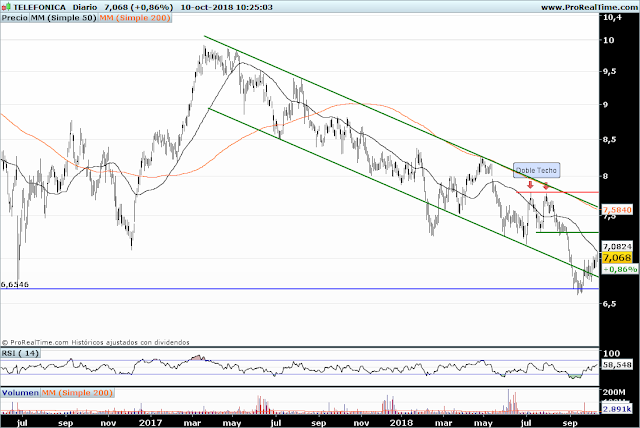The height and width of the screenshot is (428, 640).
Task: Click the 10 price level on scale
Action: click(x=609, y=40)
